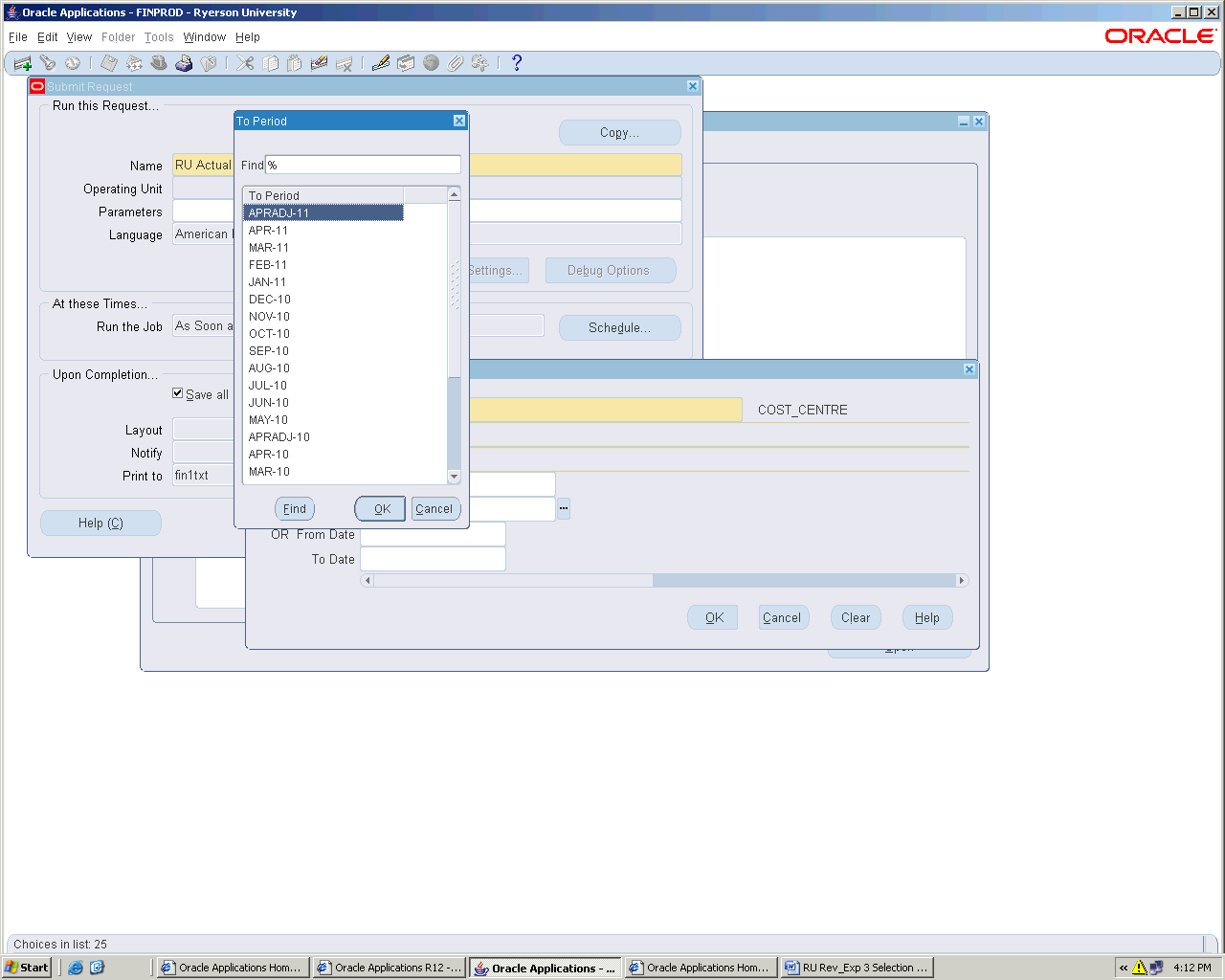Click the Edit Field pencil icon
This screenshot has width=1225, height=980.
[x=380, y=63]
